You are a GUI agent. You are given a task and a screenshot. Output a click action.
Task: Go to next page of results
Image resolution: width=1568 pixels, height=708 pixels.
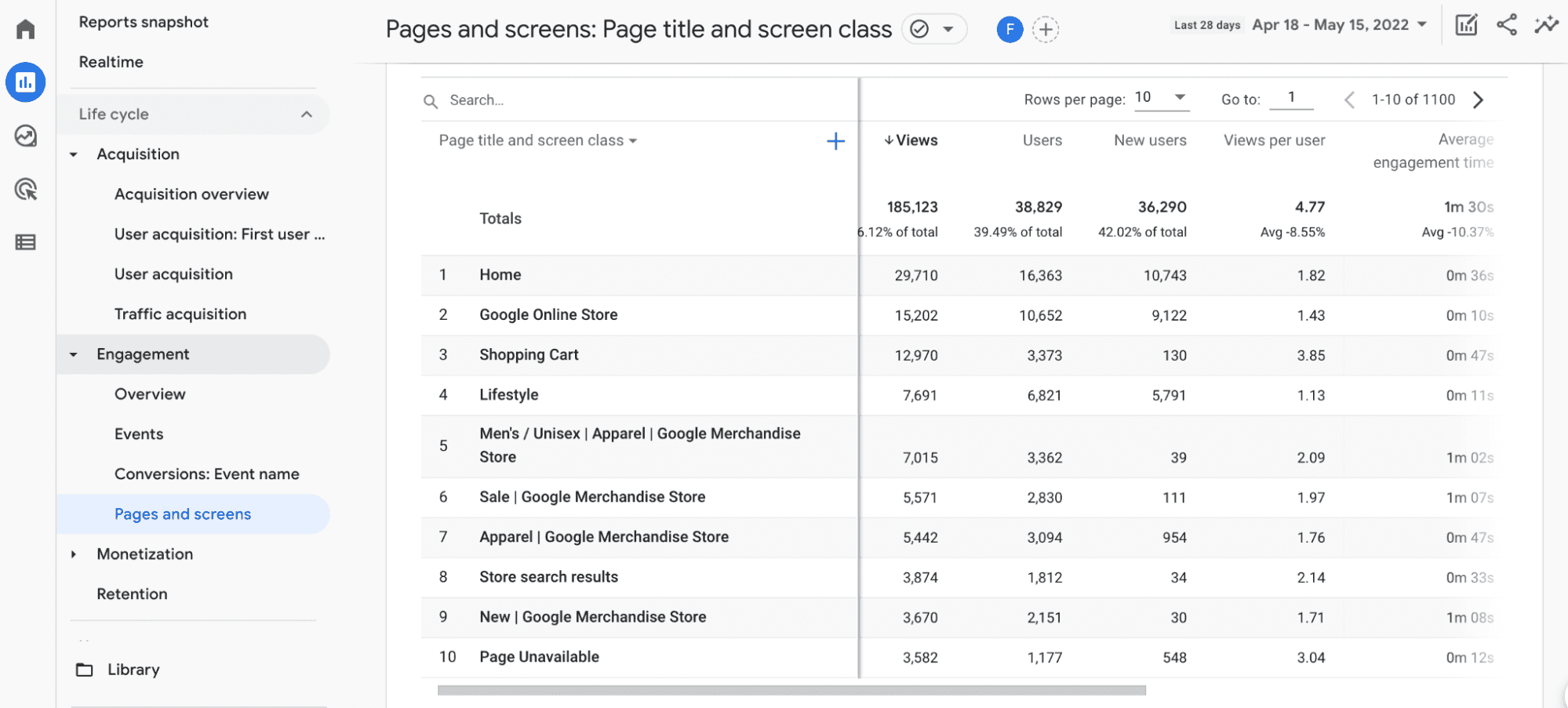[1478, 100]
